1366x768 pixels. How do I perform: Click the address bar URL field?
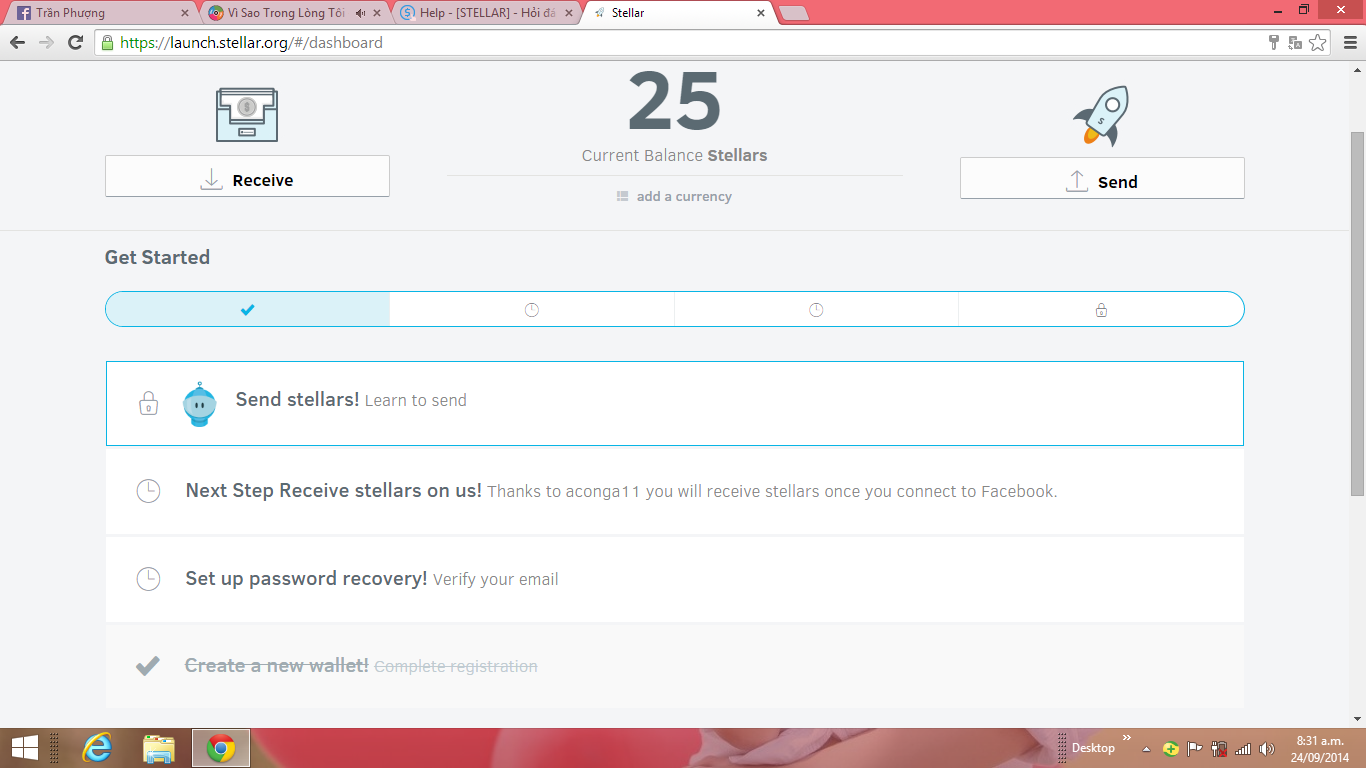coord(680,42)
